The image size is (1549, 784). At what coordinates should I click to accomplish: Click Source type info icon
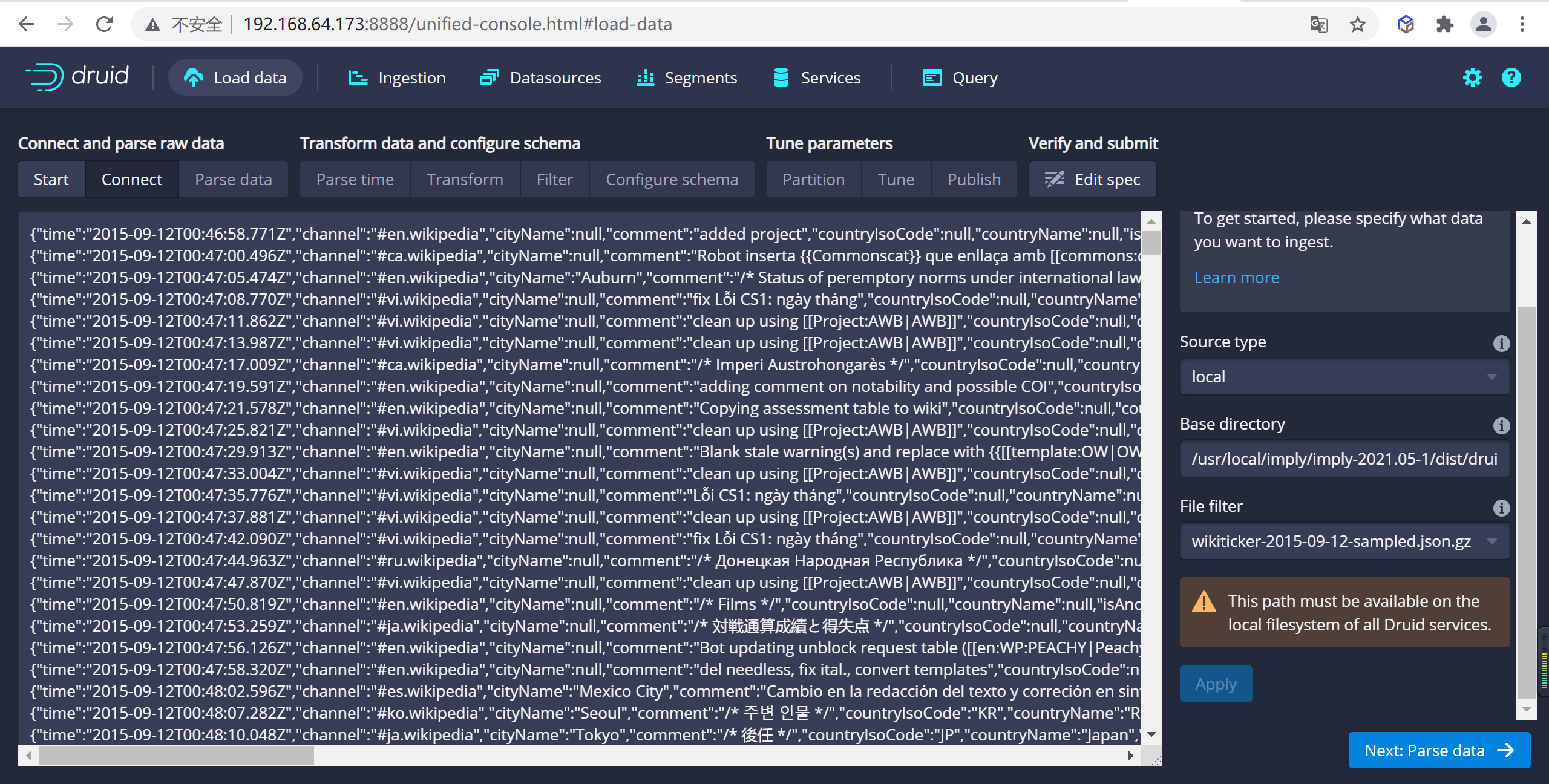pyautogui.click(x=1501, y=343)
